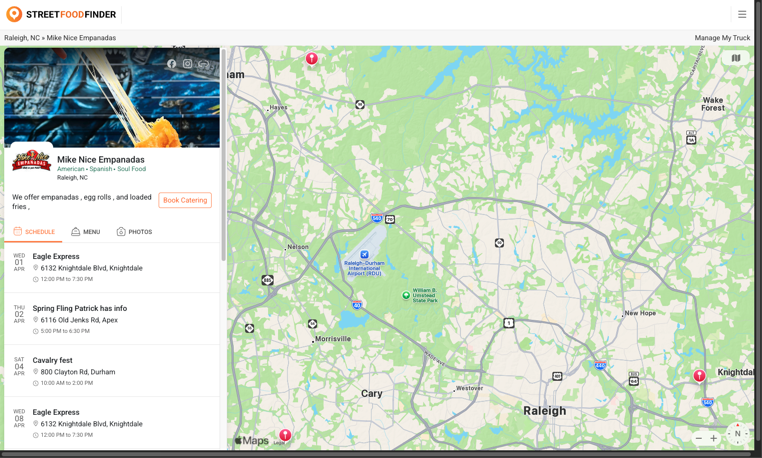Zoom out the map with minus button
Screen dimensions: 762x458
tap(698, 438)
